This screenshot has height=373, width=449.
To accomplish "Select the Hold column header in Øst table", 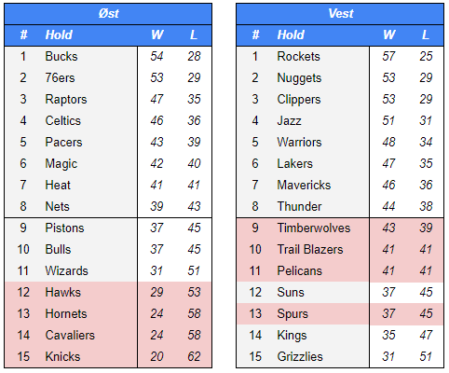I will coord(59,35).
